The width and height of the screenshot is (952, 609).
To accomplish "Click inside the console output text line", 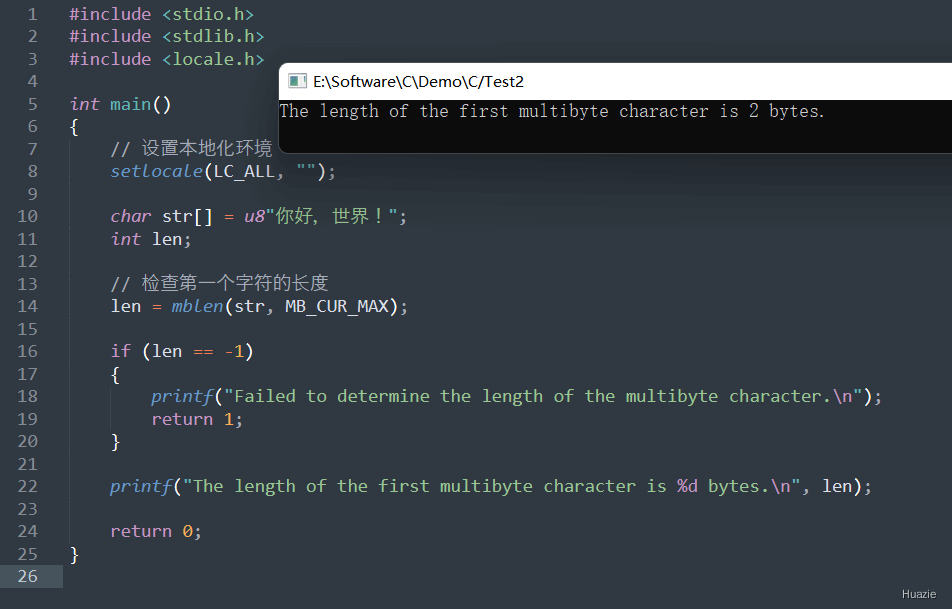I will [x=552, y=111].
